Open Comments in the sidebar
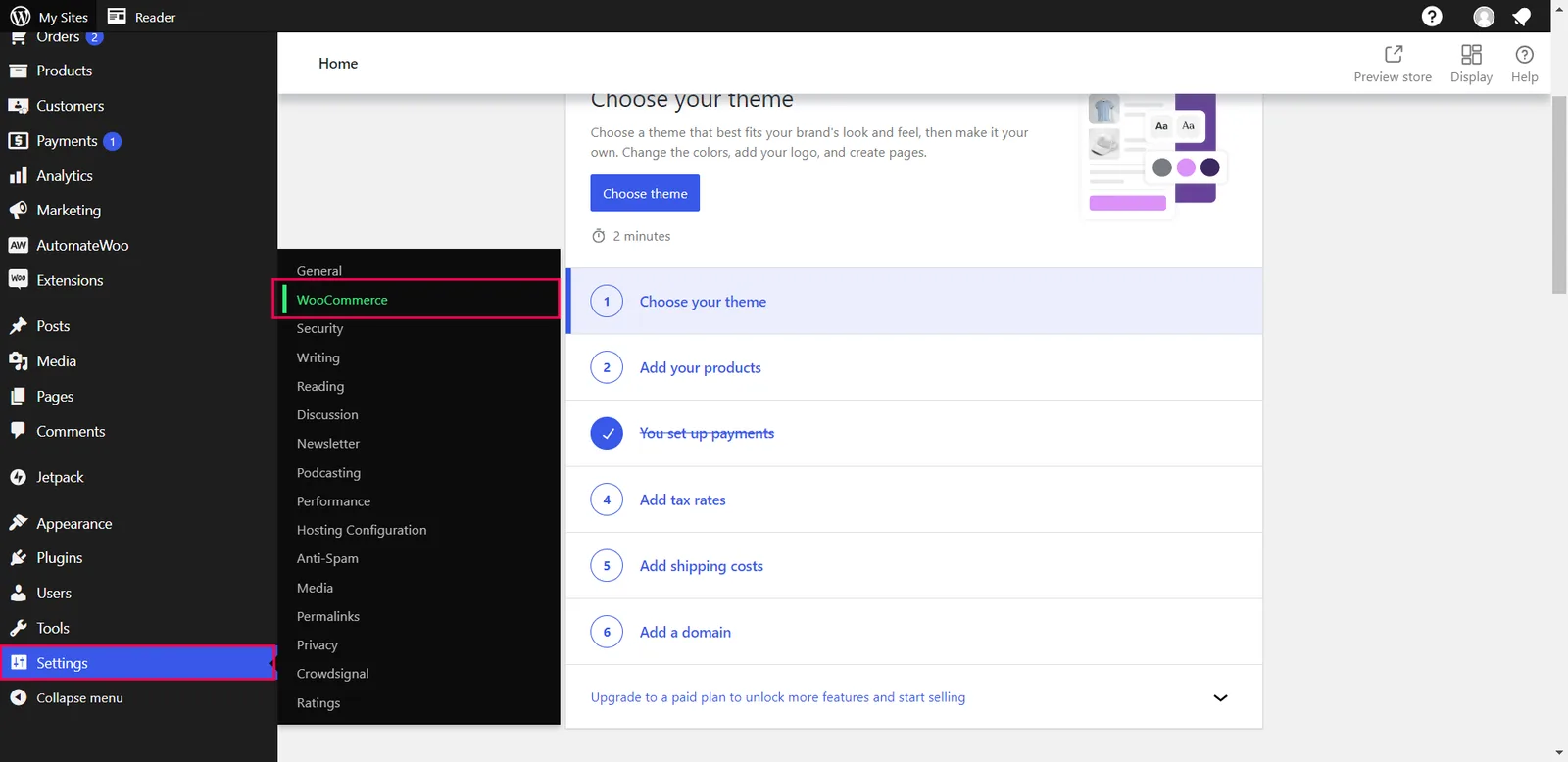 [71, 431]
